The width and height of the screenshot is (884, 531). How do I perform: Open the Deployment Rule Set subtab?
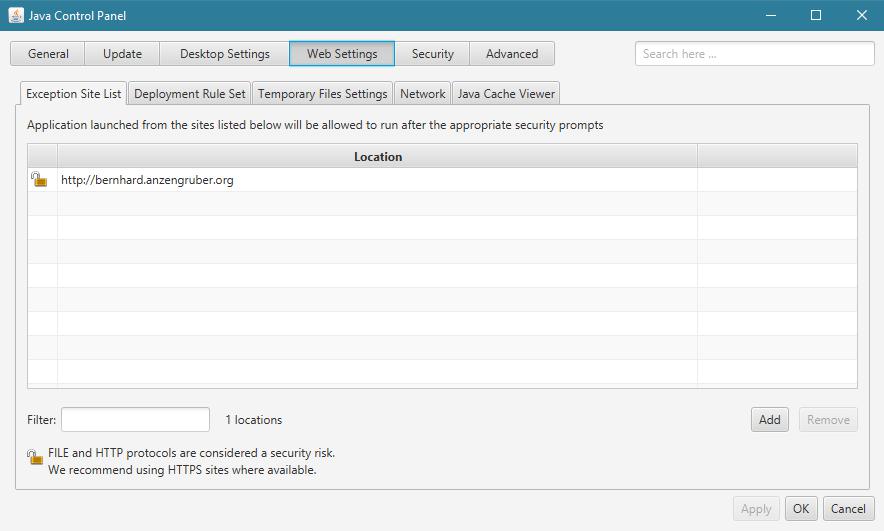pyautogui.click(x=189, y=94)
